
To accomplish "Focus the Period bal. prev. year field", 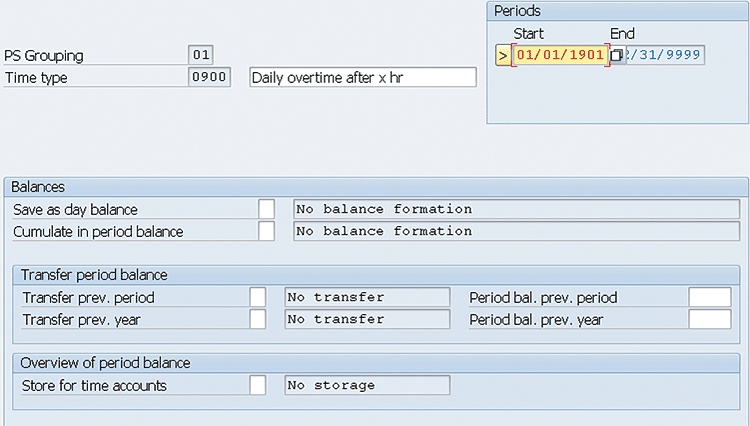I will [710, 319].
